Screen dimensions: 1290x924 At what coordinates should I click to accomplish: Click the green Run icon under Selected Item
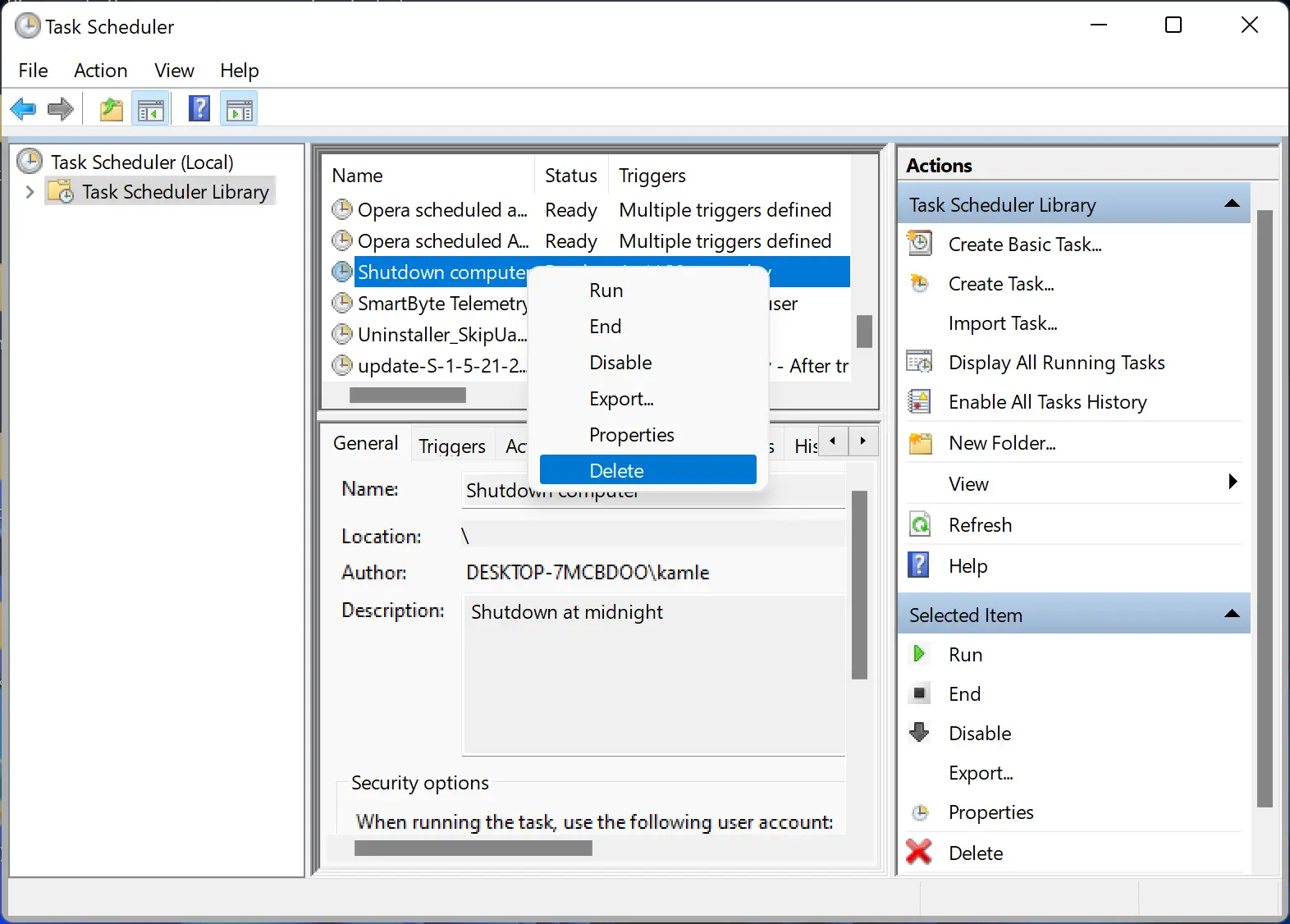click(919, 654)
